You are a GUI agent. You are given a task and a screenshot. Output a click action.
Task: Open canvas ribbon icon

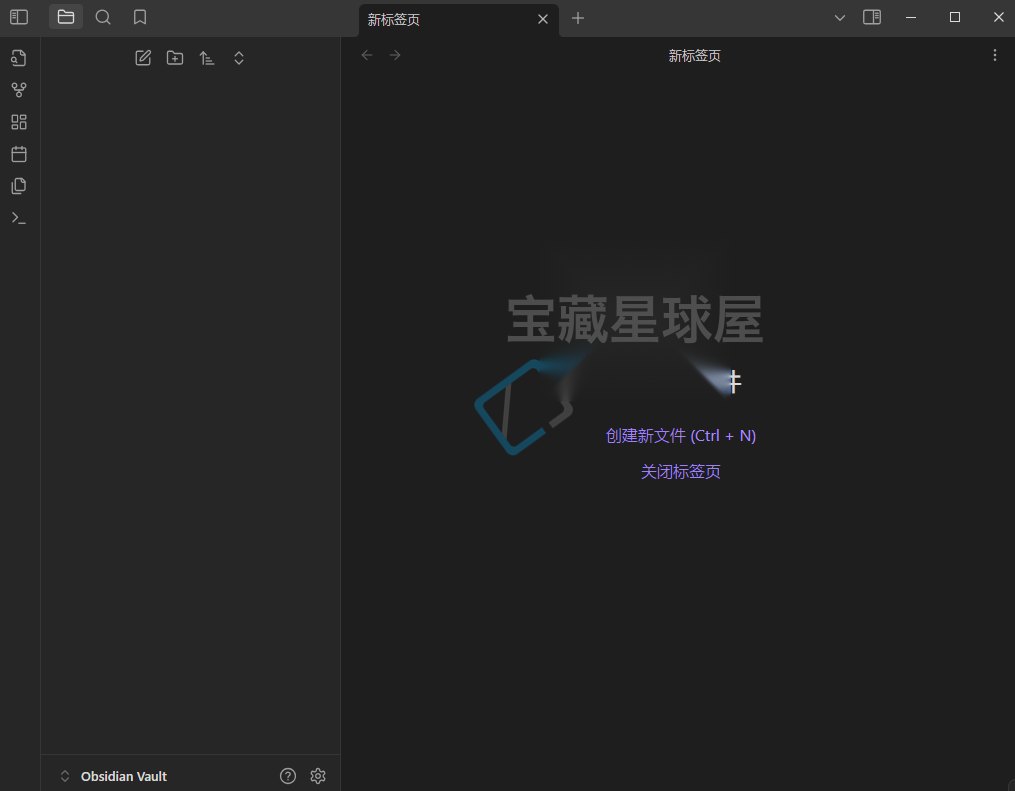click(19, 122)
